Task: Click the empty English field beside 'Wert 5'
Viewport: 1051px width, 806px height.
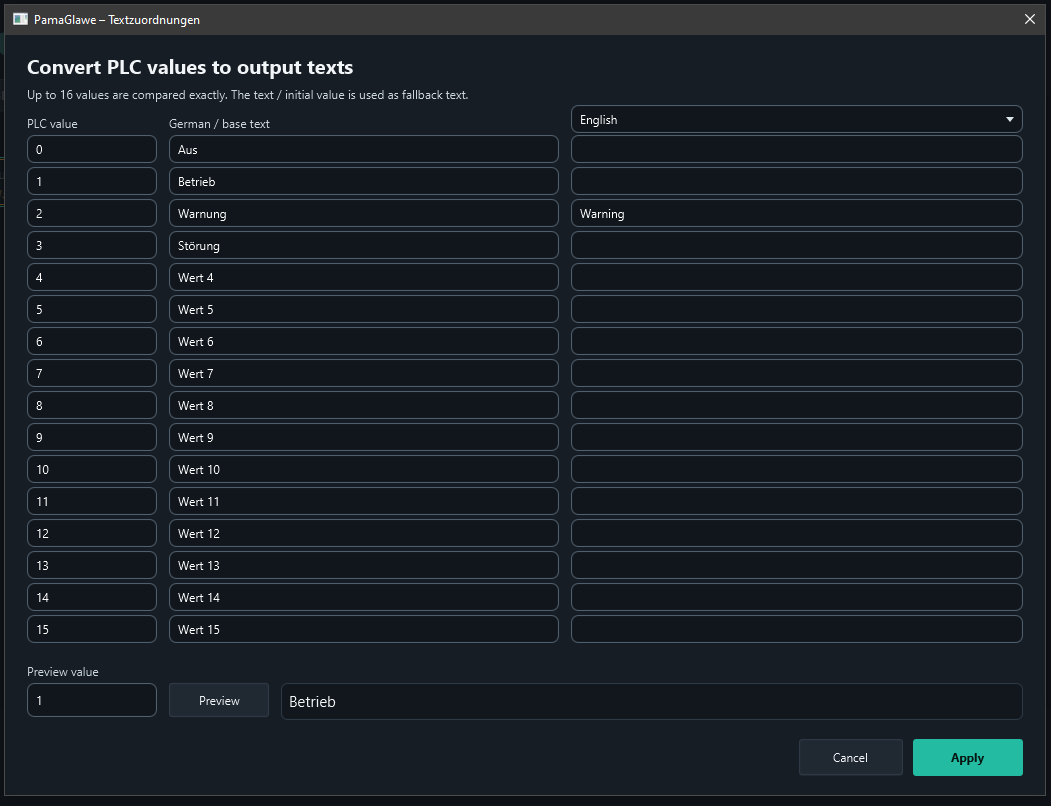Action: 796,309
